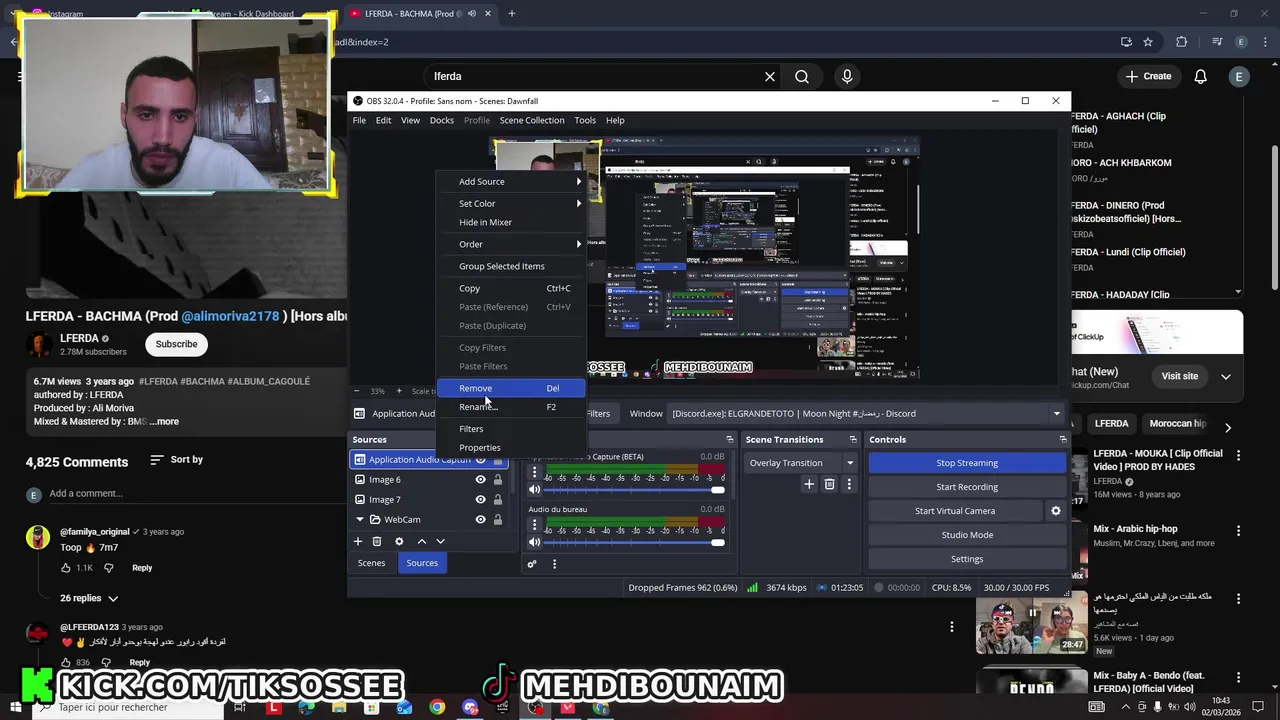Open Application Audio Capture three-dot options
Screen dimensions: 1280x720
tap(534, 472)
